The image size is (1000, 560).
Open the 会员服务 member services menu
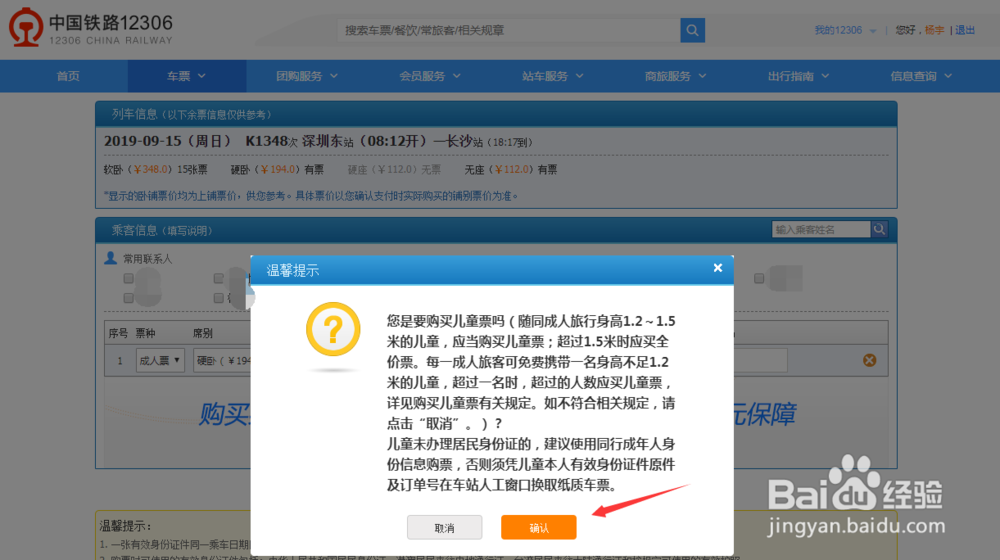tap(430, 76)
